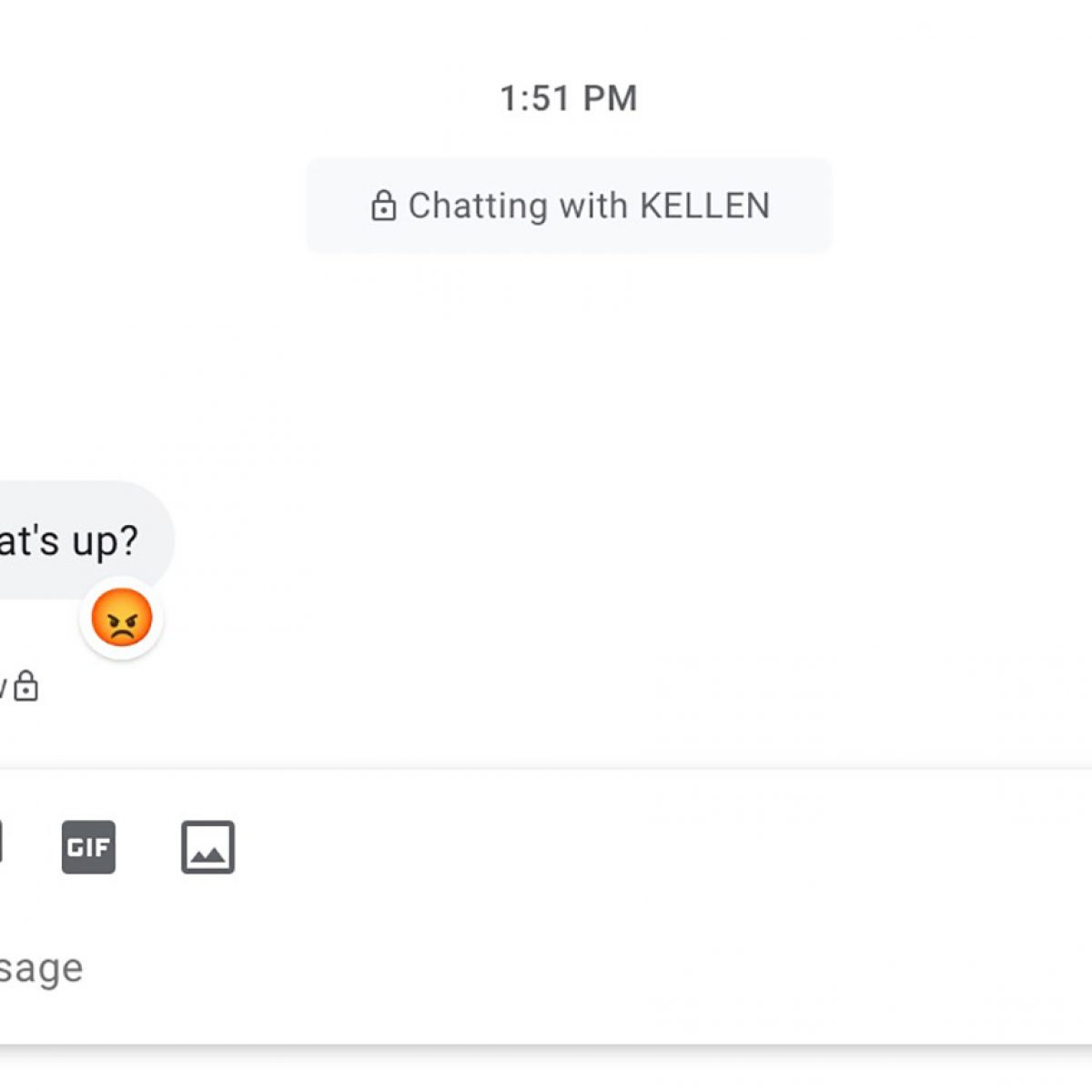Open the GIF picker
The image size is (1092, 1092).
click(88, 847)
